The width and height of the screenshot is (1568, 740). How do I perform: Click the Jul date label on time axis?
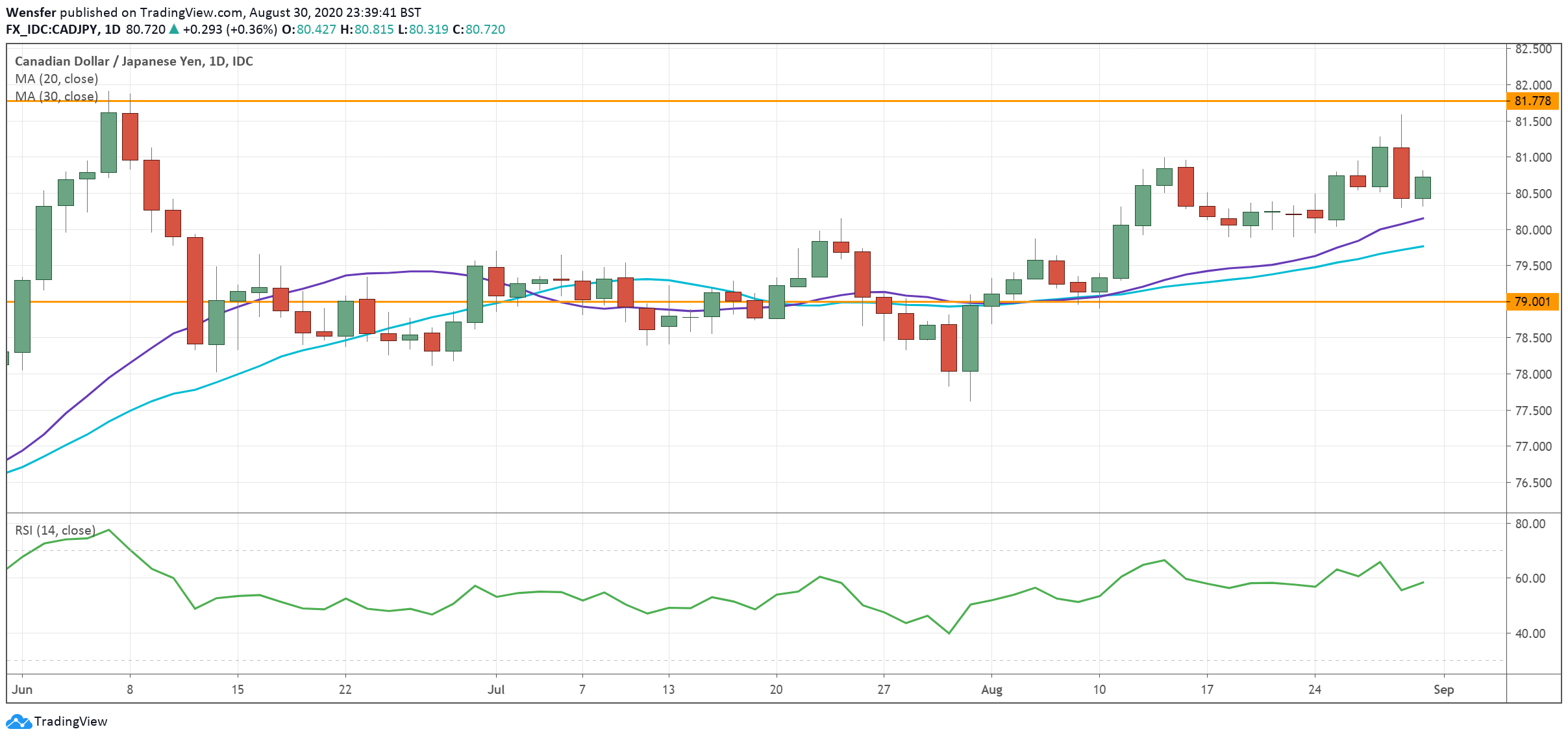(x=496, y=689)
